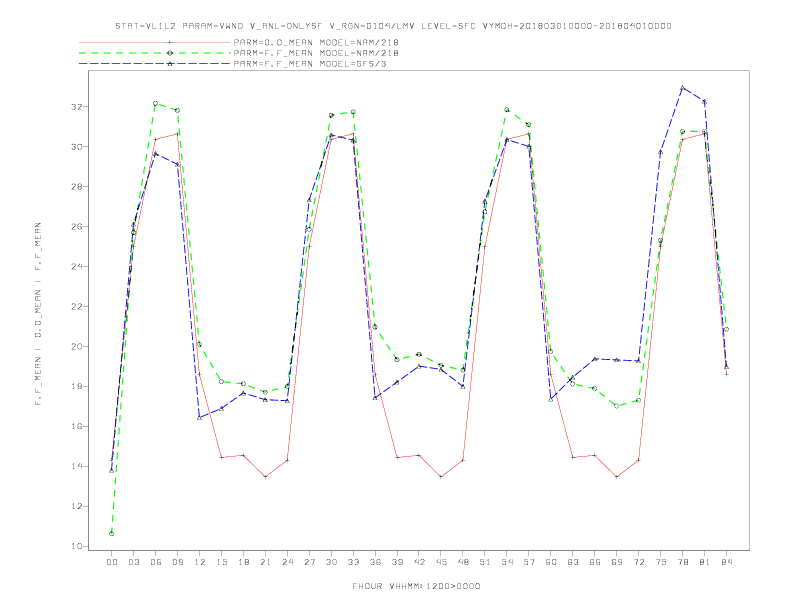Click x-axis tick label 54
The height and width of the screenshot is (612, 792).
507,562
